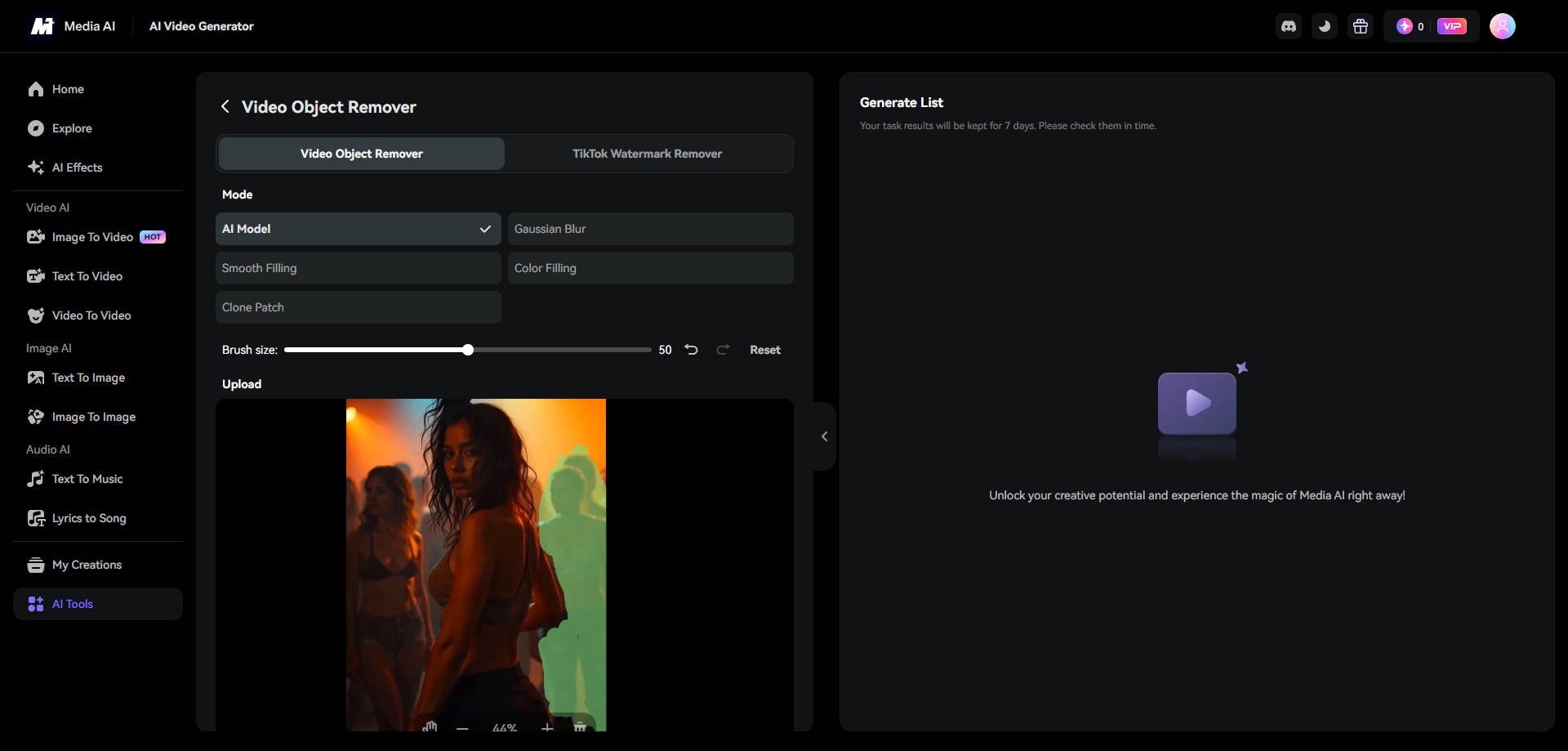This screenshot has height=751, width=1568.
Task: Switch to the Video Object Remover tab
Action: pyautogui.click(x=362, y=154)
